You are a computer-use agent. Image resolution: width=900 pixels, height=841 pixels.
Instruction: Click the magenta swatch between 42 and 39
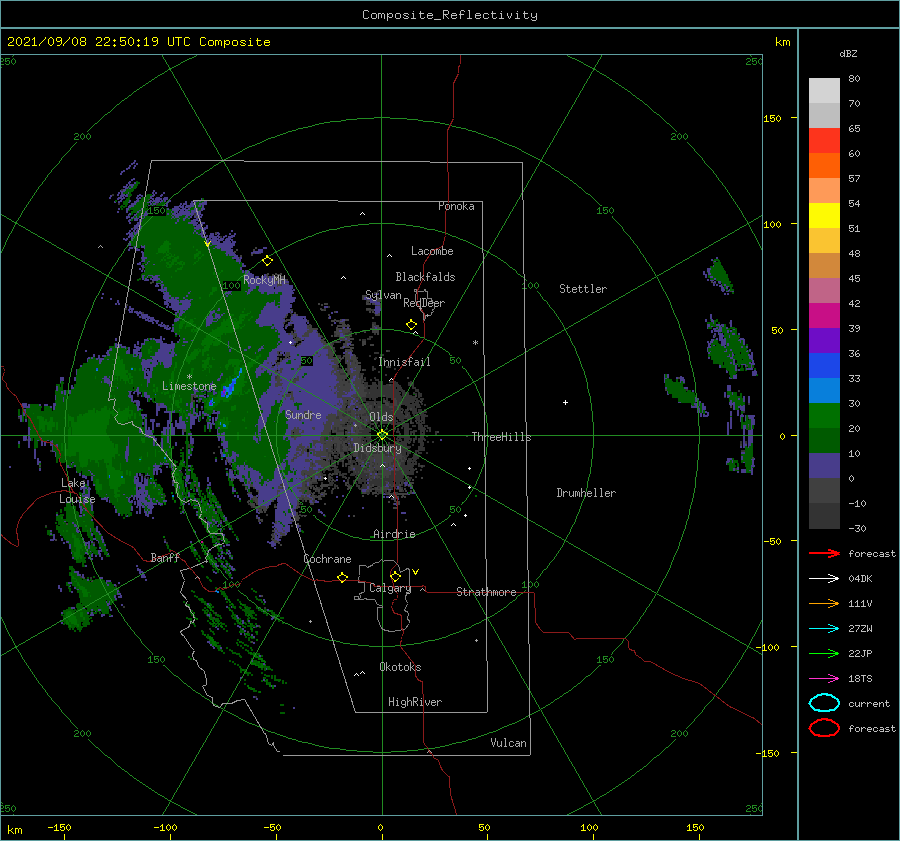824,315
